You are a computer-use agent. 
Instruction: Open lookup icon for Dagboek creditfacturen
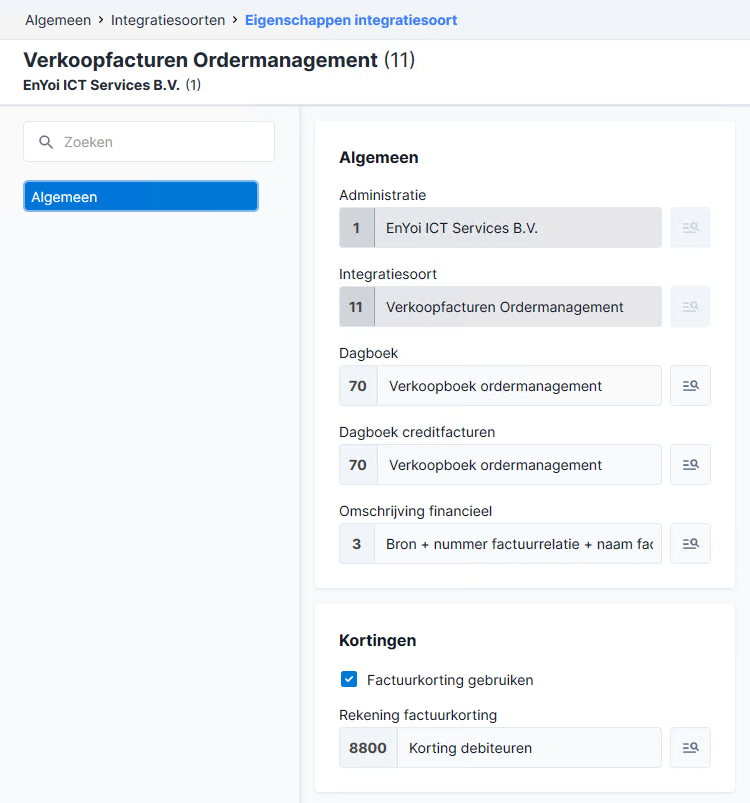690,464
